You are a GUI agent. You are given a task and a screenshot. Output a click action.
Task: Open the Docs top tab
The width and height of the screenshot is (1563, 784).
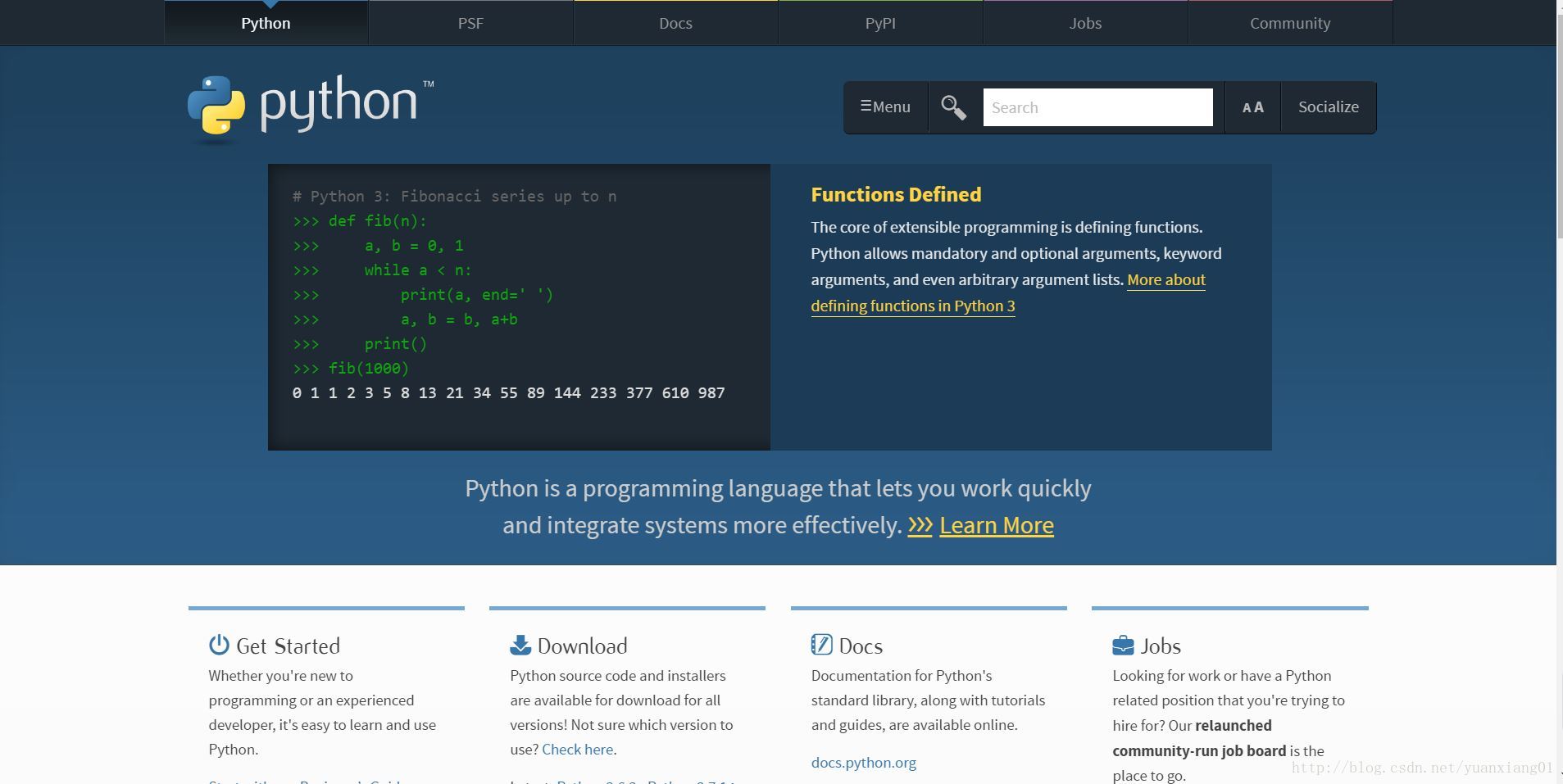[675, 23]
